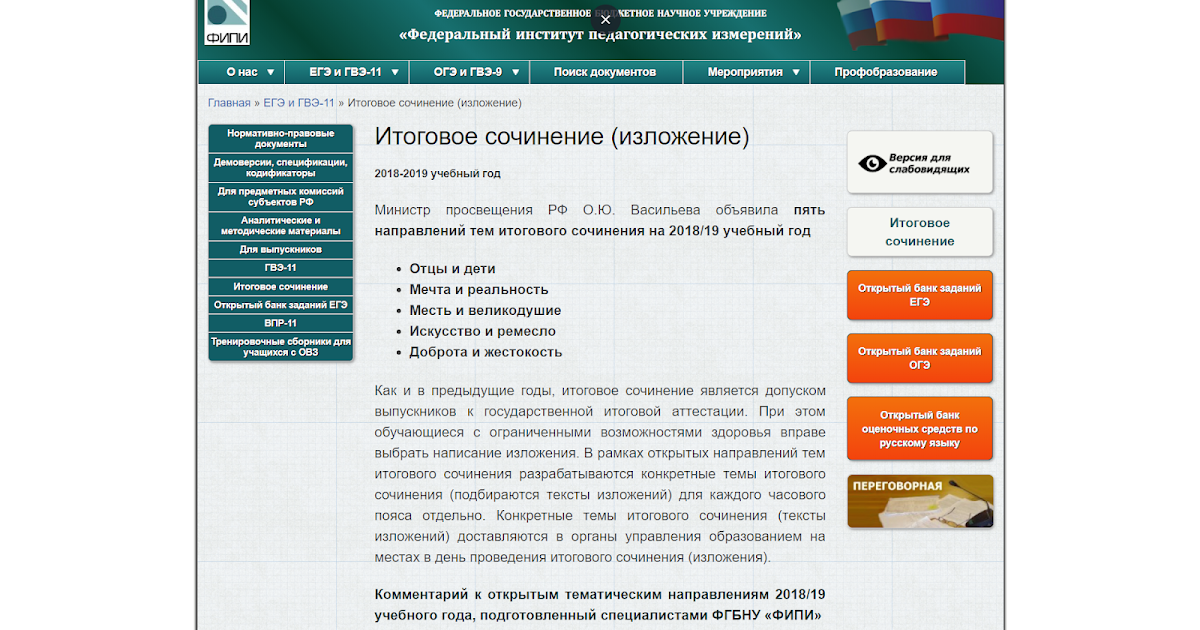Open Демоверсии, спецификации, кодификаторы

pos(281,167)
